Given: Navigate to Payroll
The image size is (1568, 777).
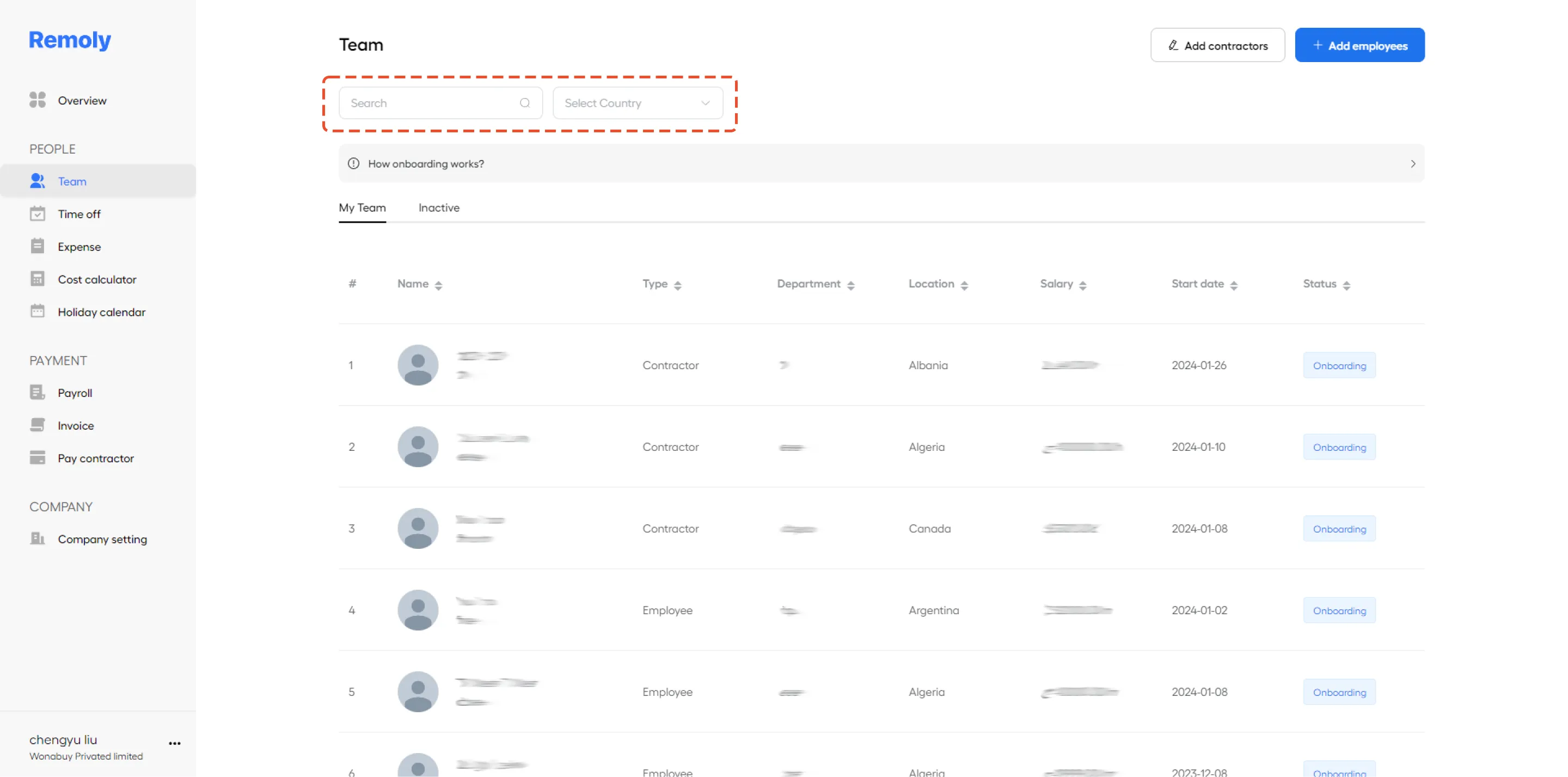Looking at the screenshot, I should click(x=75, y=393).
